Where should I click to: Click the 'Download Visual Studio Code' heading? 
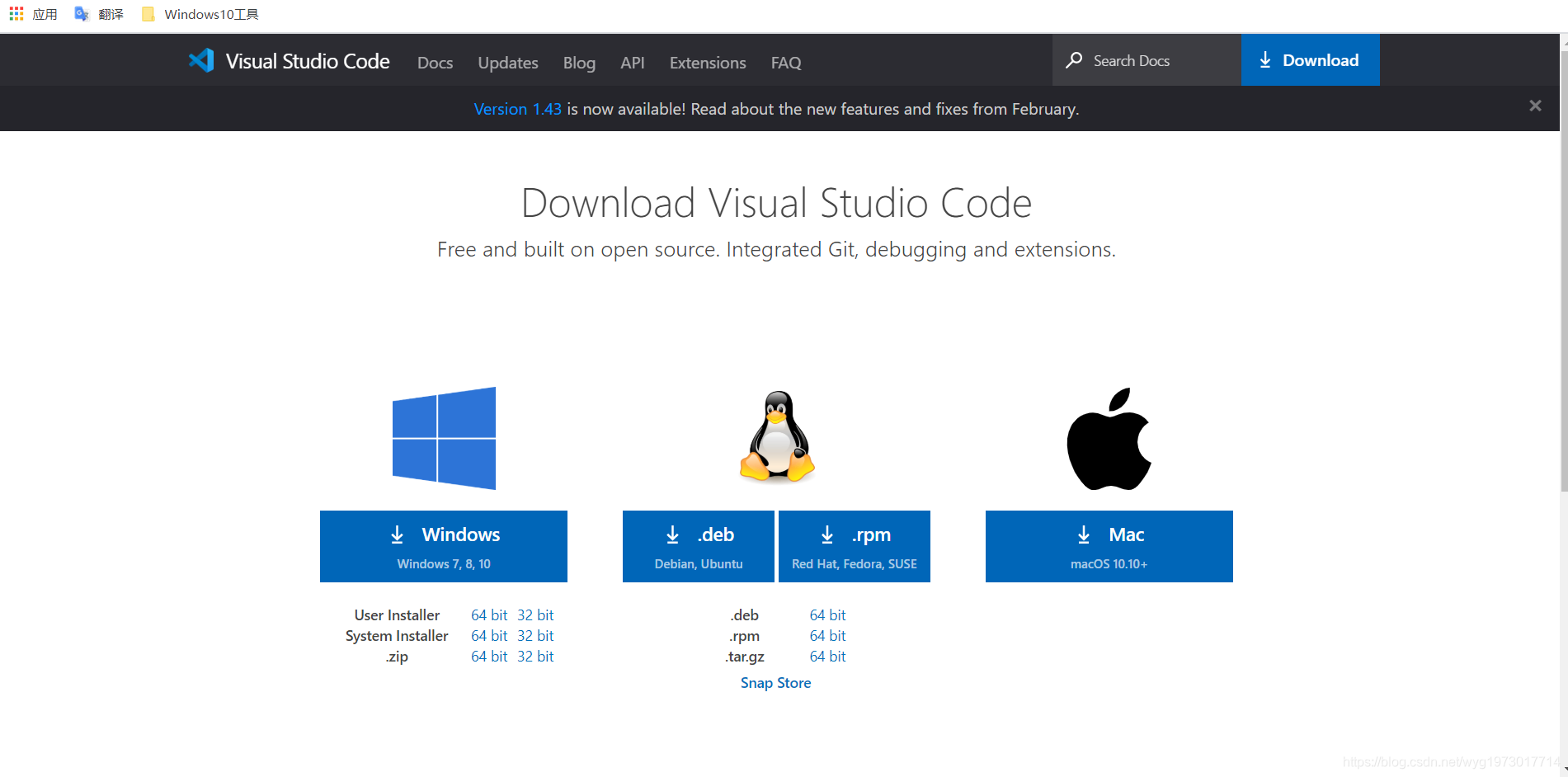coord(776,203)
